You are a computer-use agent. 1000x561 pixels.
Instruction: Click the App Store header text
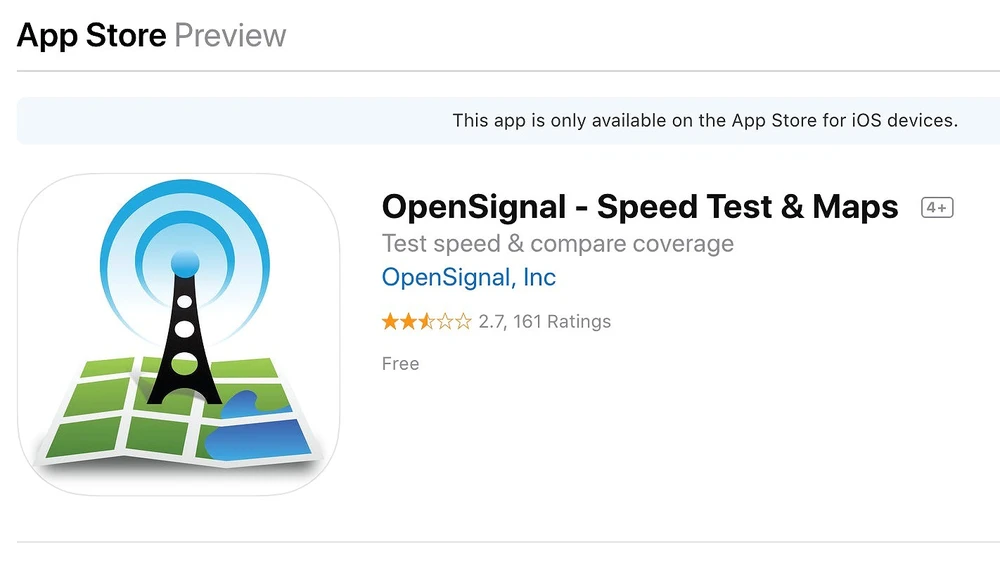[x=92, y=36]
